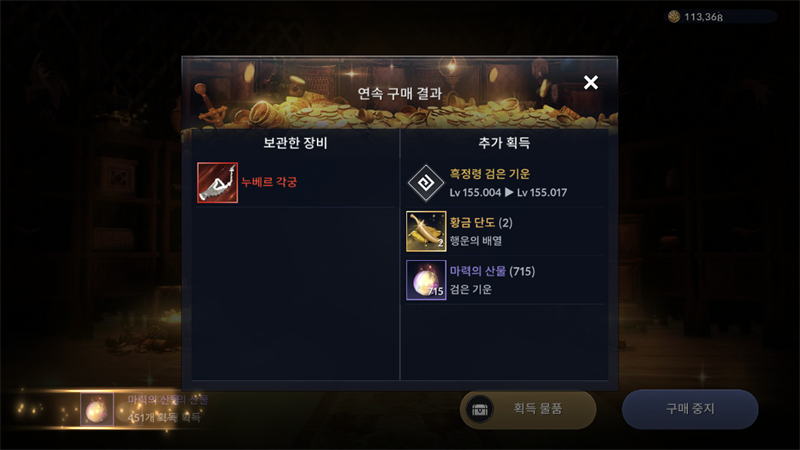Click the 연속 구매 결과 title banner
800x450 pixels.
(x=400, y=93)
